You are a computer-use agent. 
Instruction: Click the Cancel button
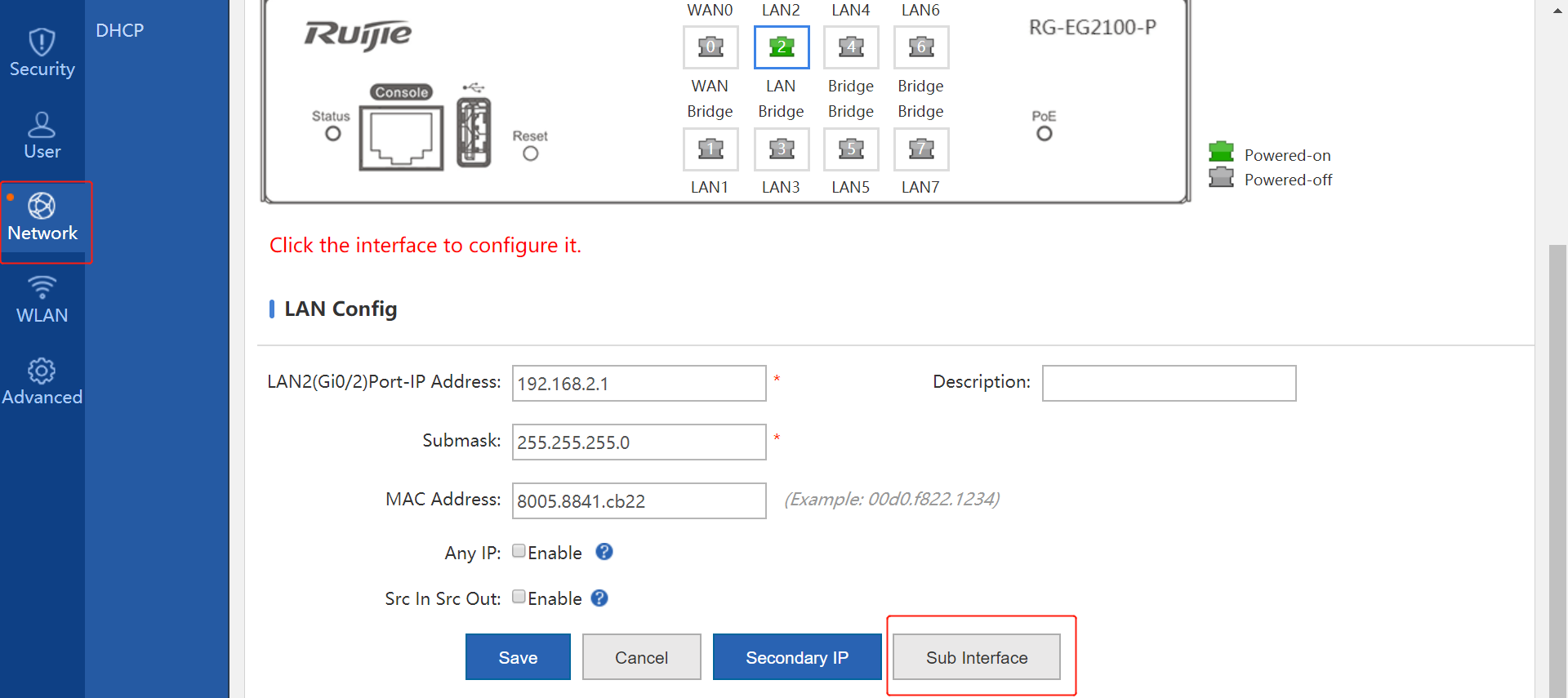[x=641, y=657]
